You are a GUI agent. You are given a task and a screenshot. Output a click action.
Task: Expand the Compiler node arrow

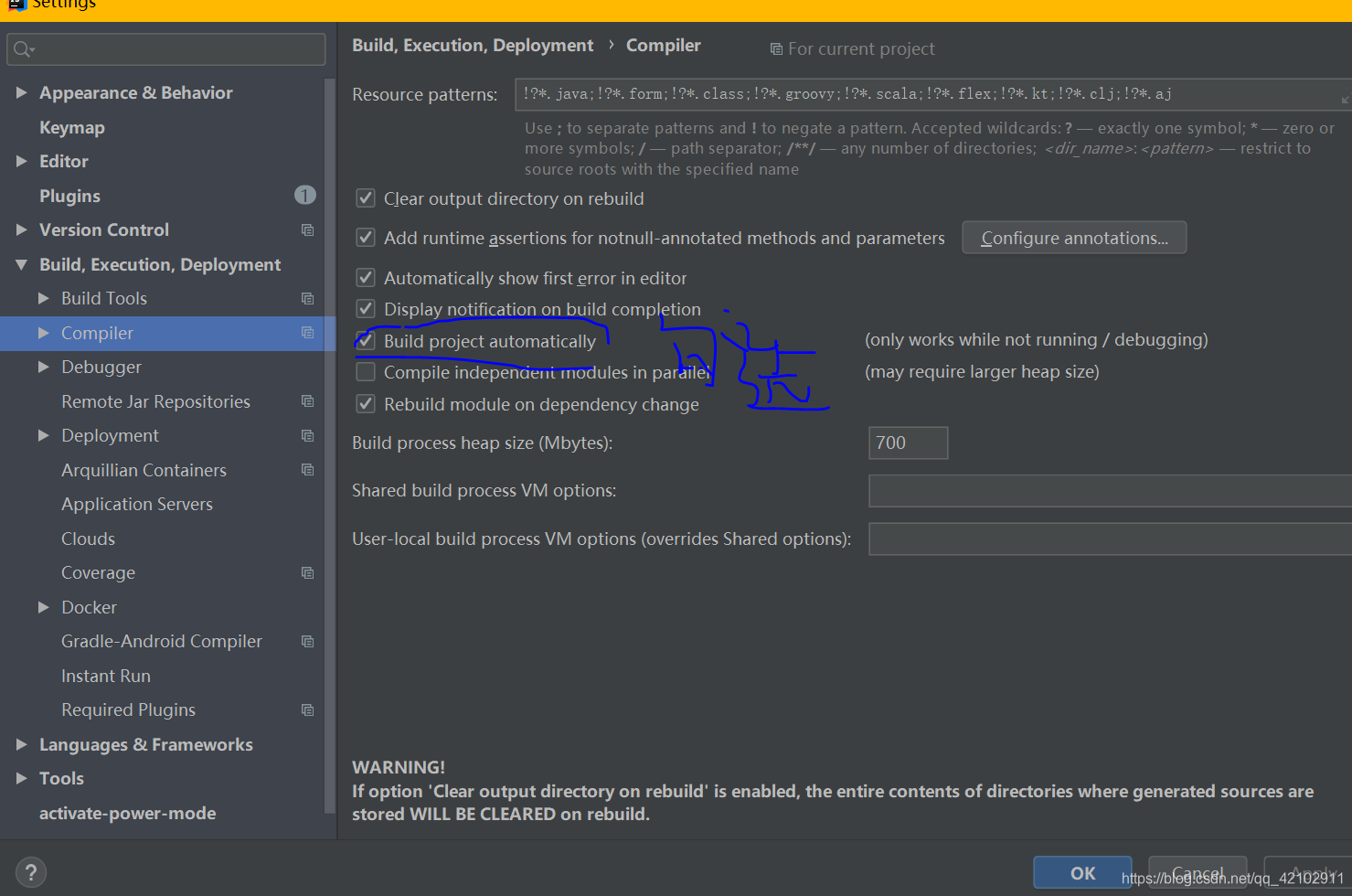tap(43, 333)
